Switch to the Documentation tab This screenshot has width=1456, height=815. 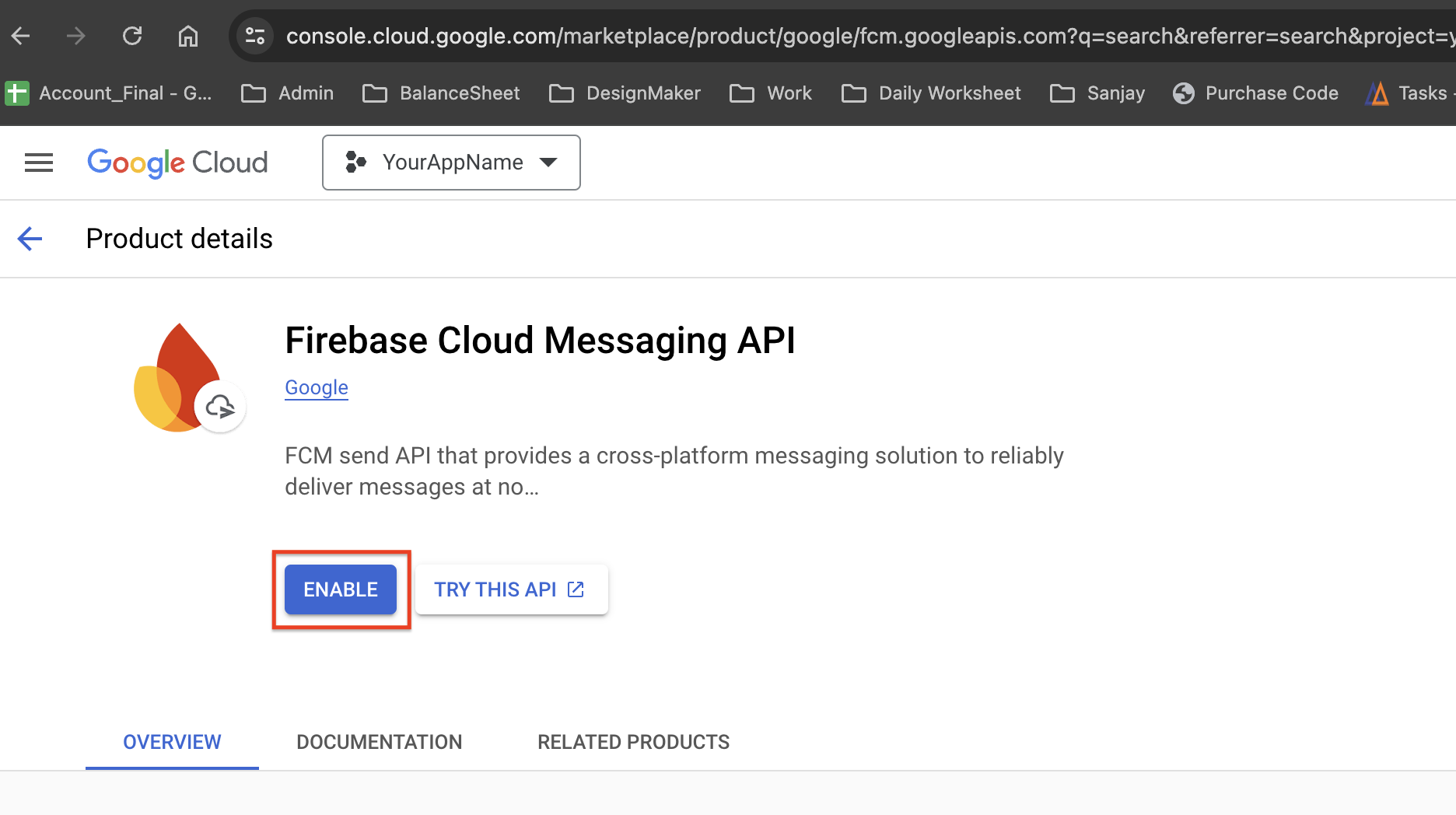click(x=379, y=742)
